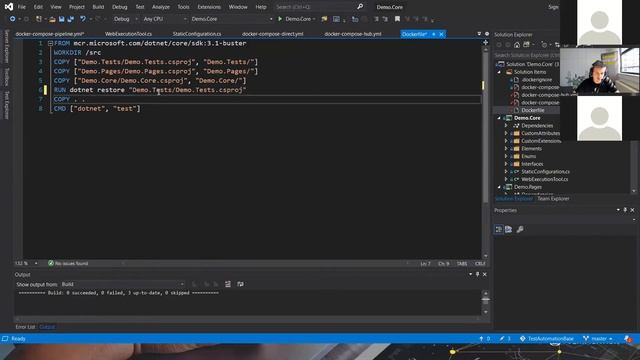Viewport: 640px width, 360px height.
Task: Close the Dockerfile tab
Action: [x=441, y=34]
